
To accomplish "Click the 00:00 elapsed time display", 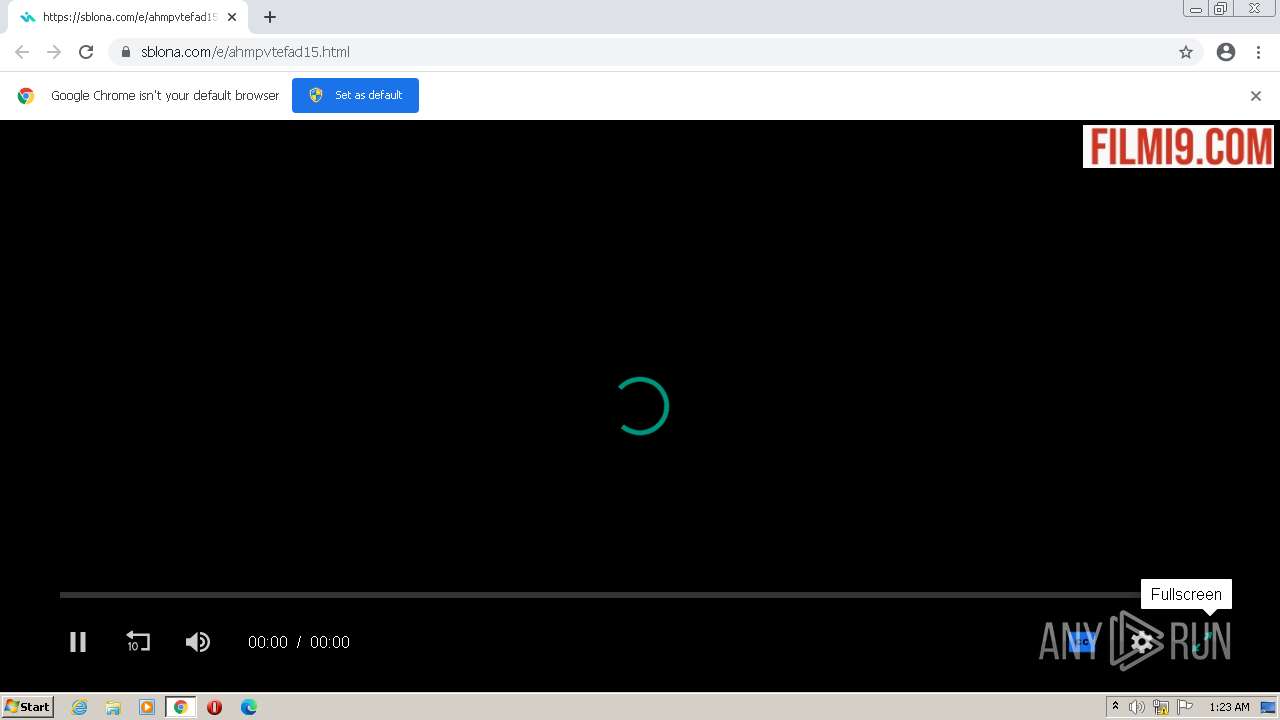I will [x=268, y=642].
